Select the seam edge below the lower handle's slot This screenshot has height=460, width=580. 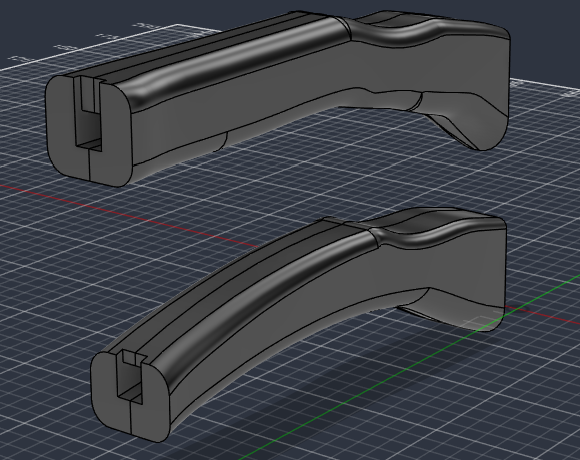(x=131, y=417)
